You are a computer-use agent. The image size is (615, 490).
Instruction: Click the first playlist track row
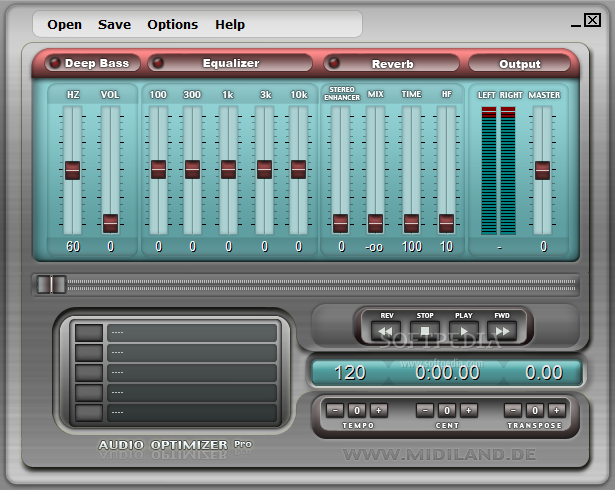[192, 333]
